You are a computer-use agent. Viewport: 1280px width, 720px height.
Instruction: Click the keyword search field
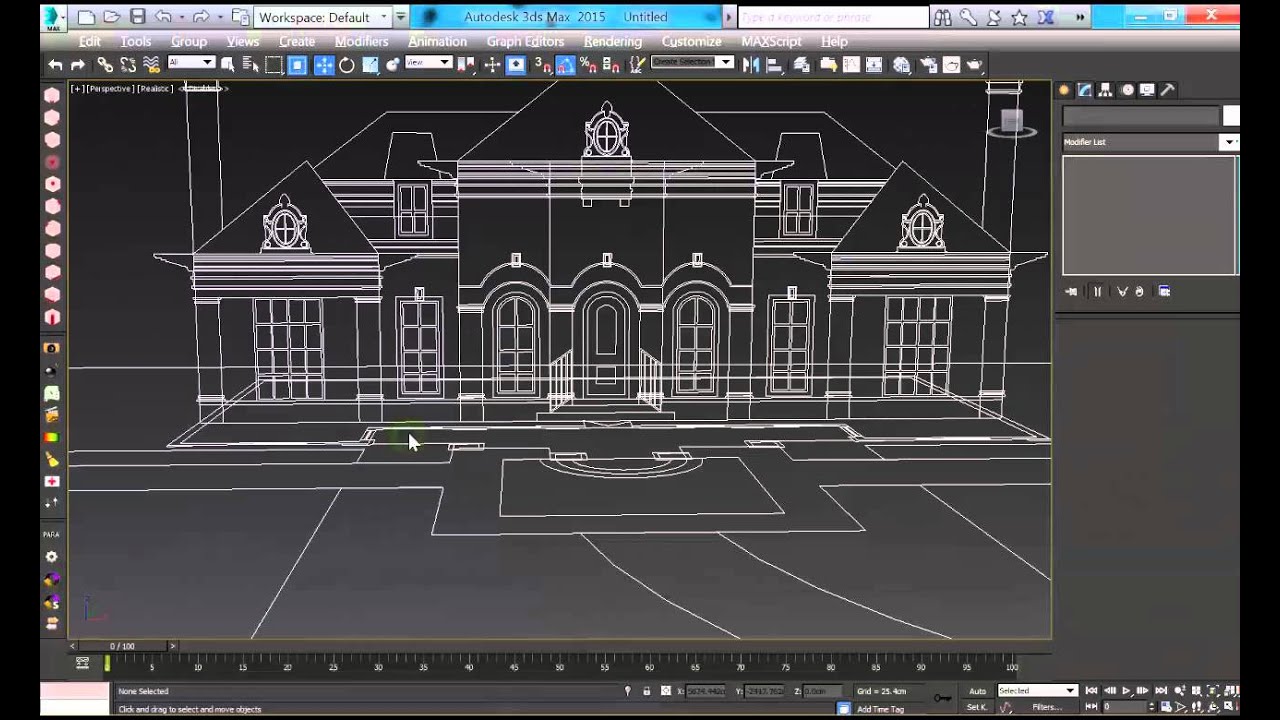tap(833, 17)
